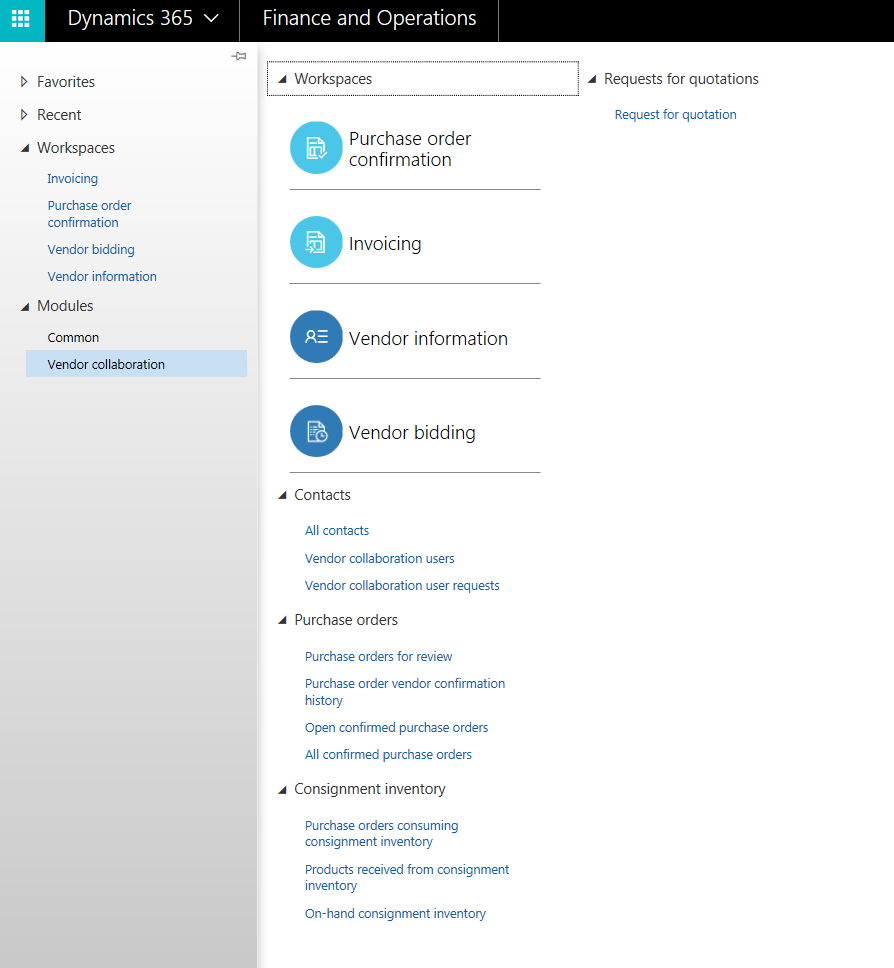
Task: Open Purchase orders for review
Action: click(x=378, y=657)
